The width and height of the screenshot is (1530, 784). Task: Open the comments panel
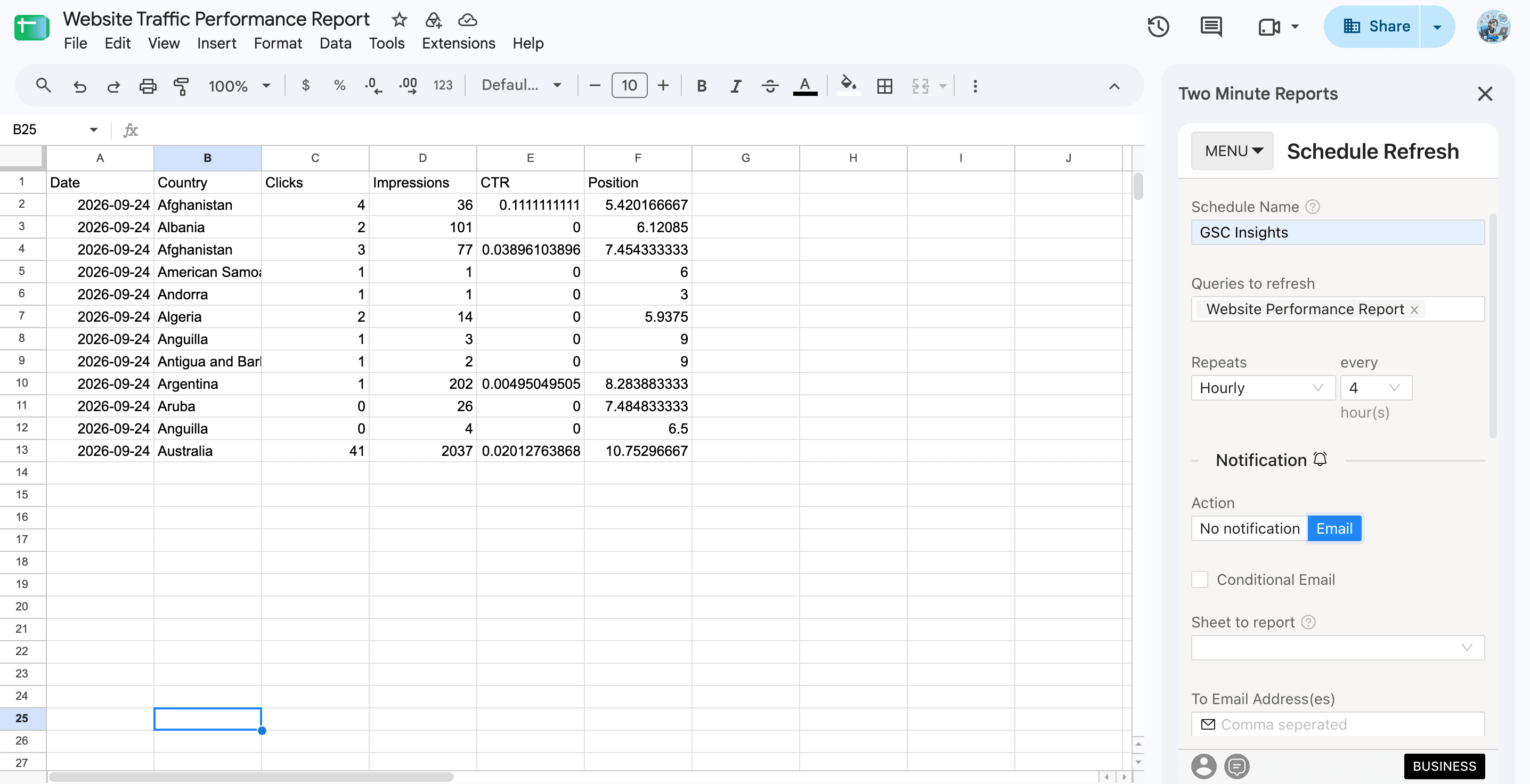coord(1211,26)
